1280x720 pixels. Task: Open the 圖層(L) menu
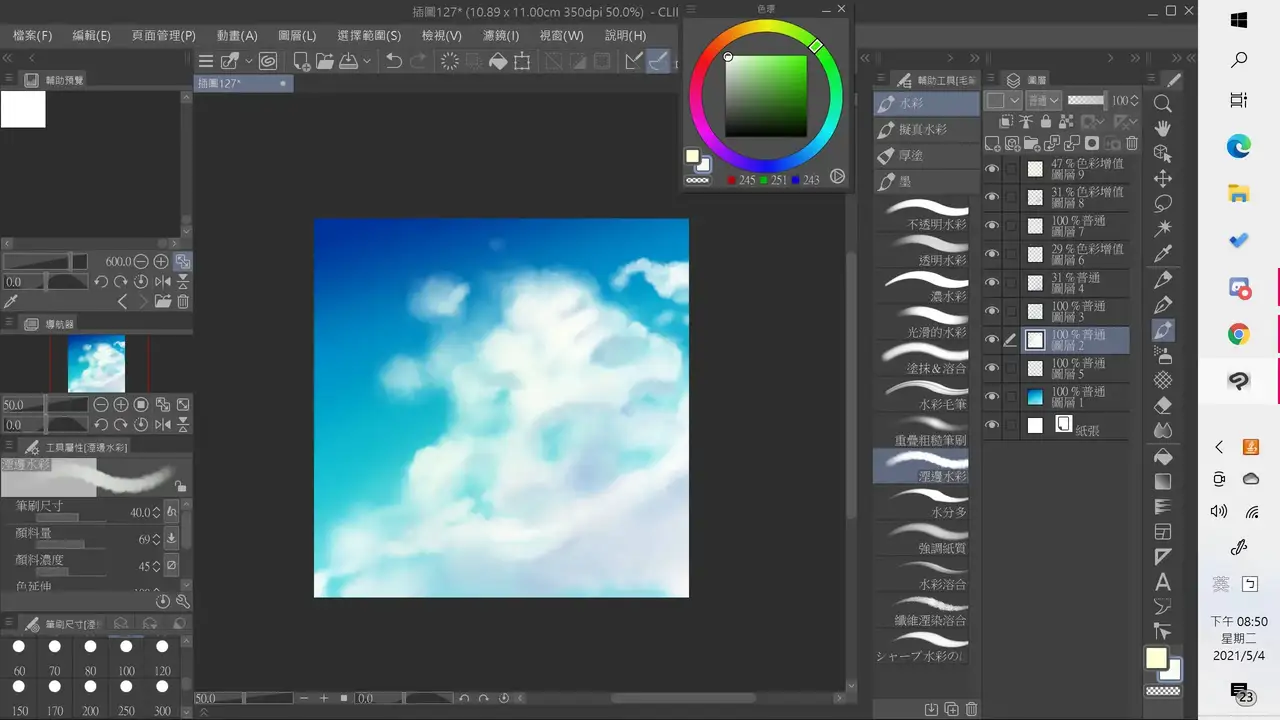coord(295,35)
